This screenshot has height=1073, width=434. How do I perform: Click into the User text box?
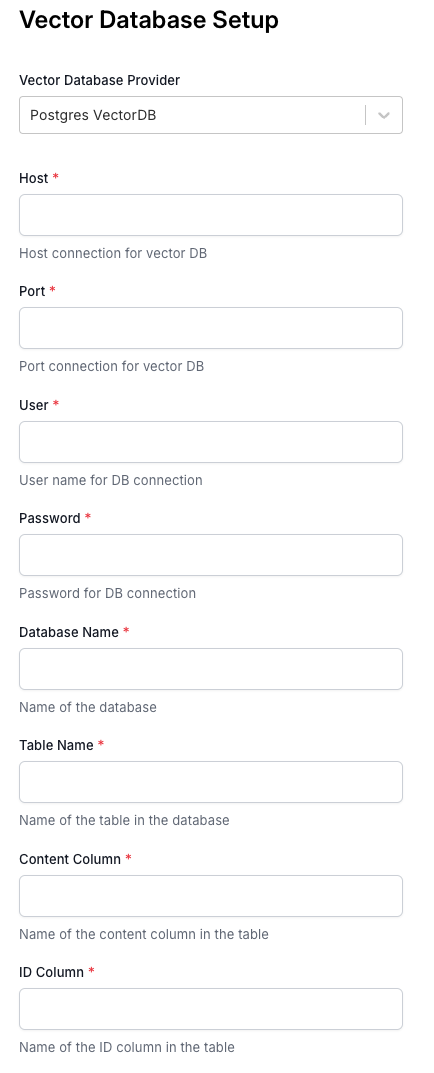click(x=211, y=442)
